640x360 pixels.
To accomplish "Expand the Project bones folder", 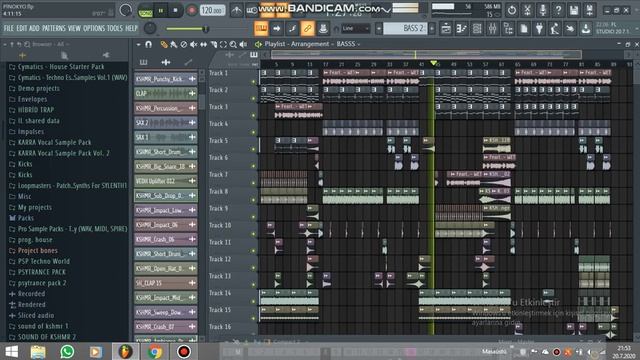I will [x=38, y=251].
